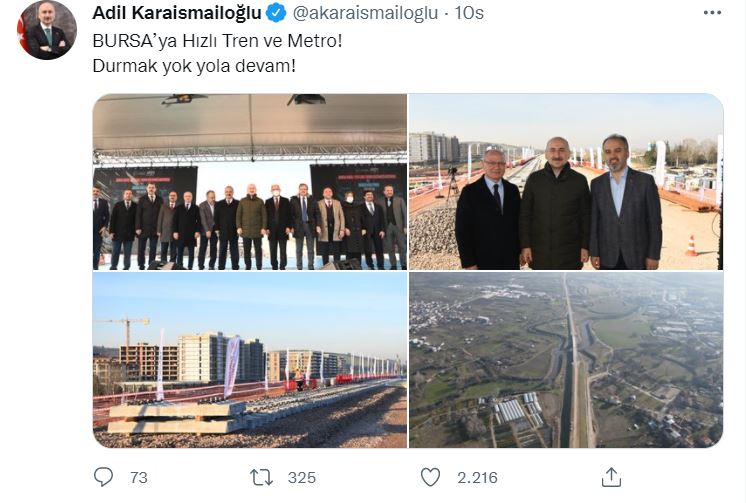Screen dimensions: 746x503
Task: Click the 2.216 likes count
Action: [477, 477]
